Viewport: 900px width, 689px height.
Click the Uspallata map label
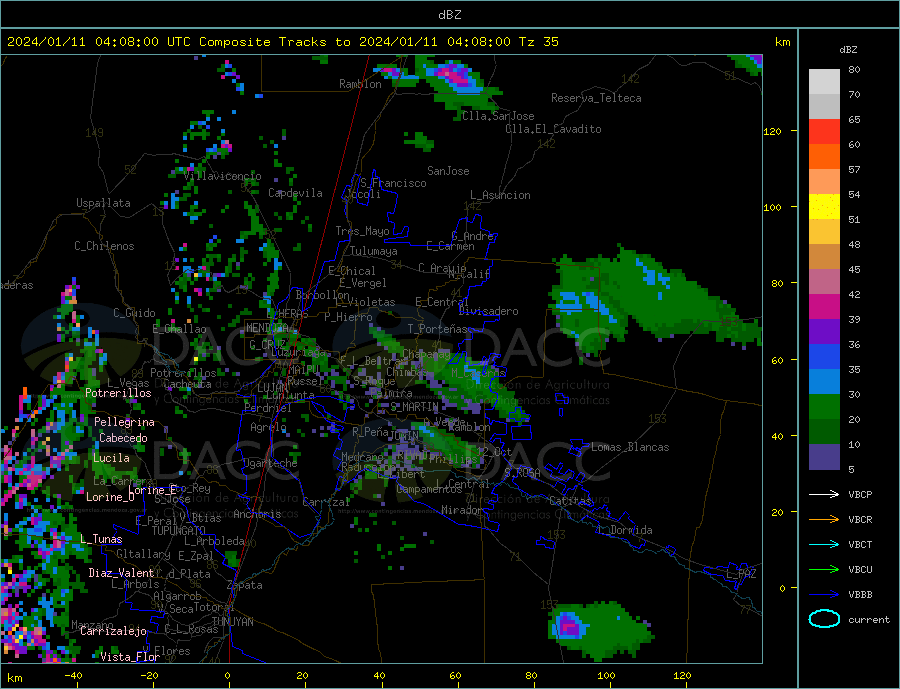tap(103, 203)
